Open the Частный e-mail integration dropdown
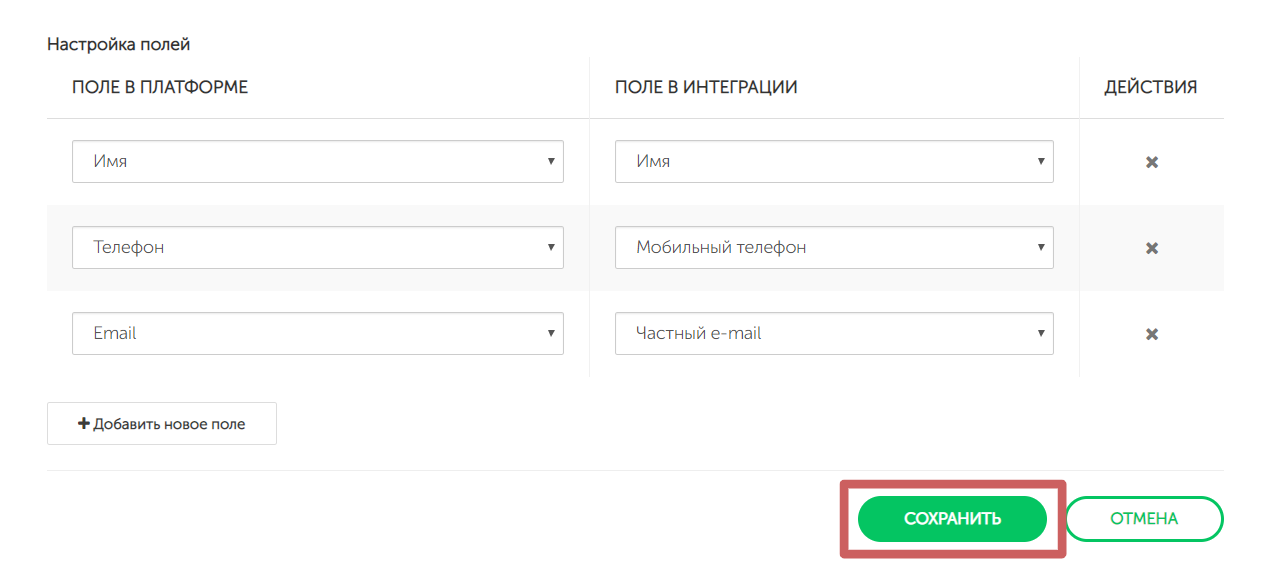 point(833,333)
